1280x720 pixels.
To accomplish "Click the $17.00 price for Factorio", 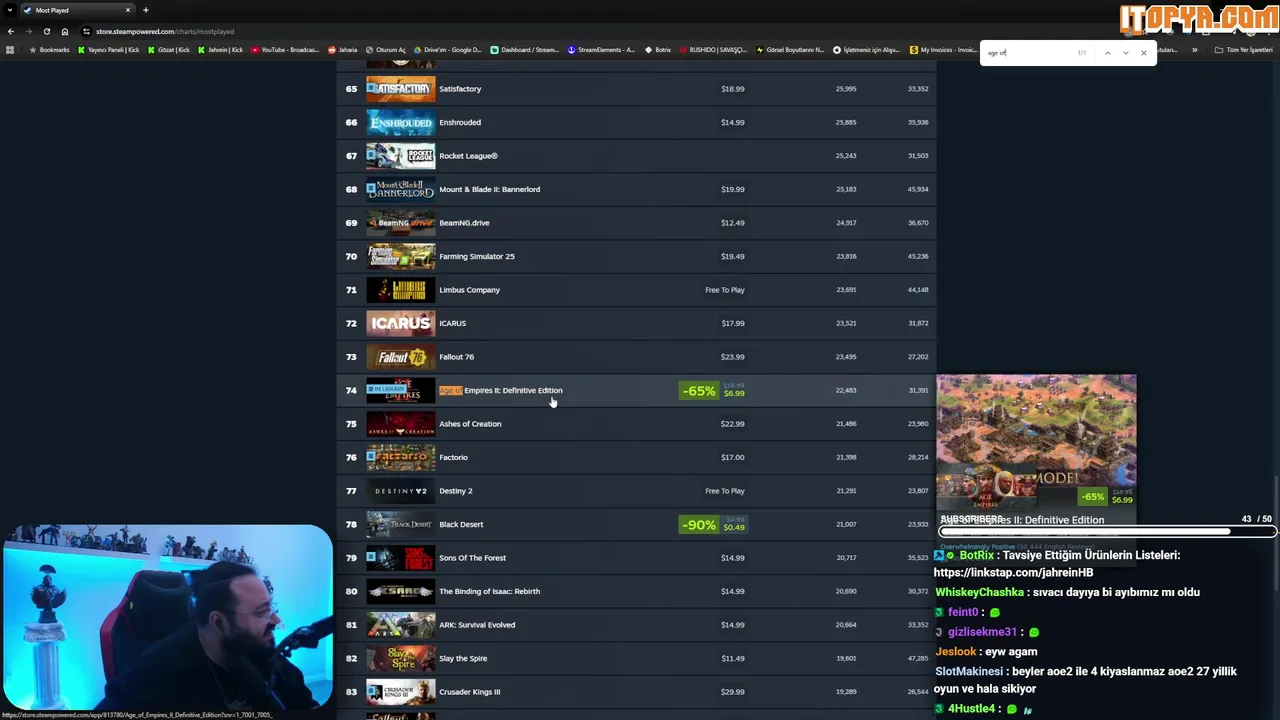I will click(732, 457).
